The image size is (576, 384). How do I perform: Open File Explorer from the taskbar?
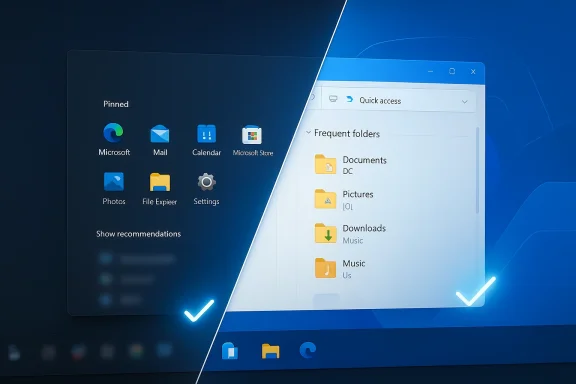tap(271, 351)
